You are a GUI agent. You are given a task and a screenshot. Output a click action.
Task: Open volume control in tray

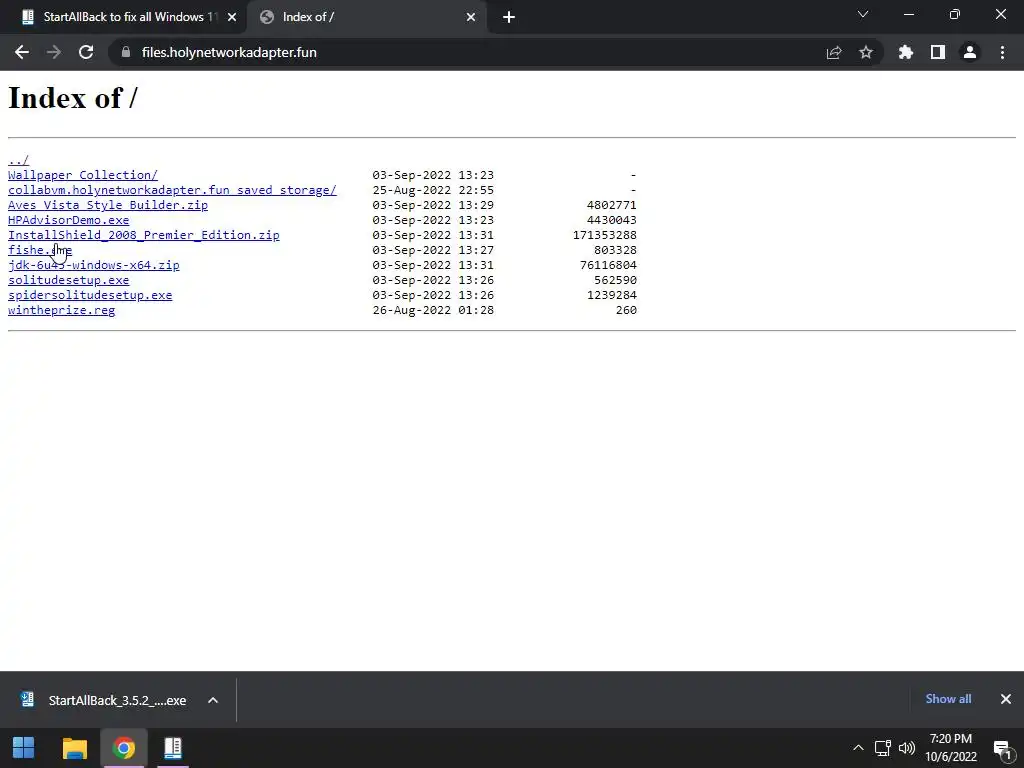click(906, 748)
